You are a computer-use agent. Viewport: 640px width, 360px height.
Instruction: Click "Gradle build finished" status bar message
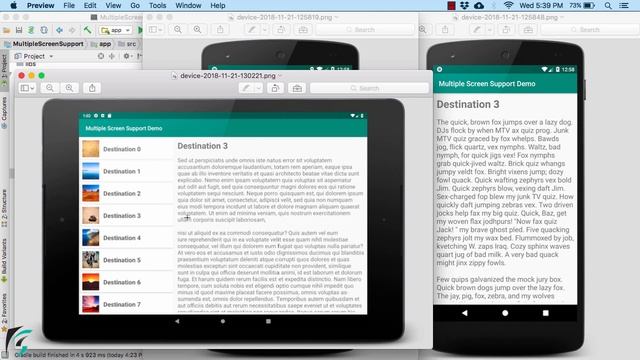point(78,355)
